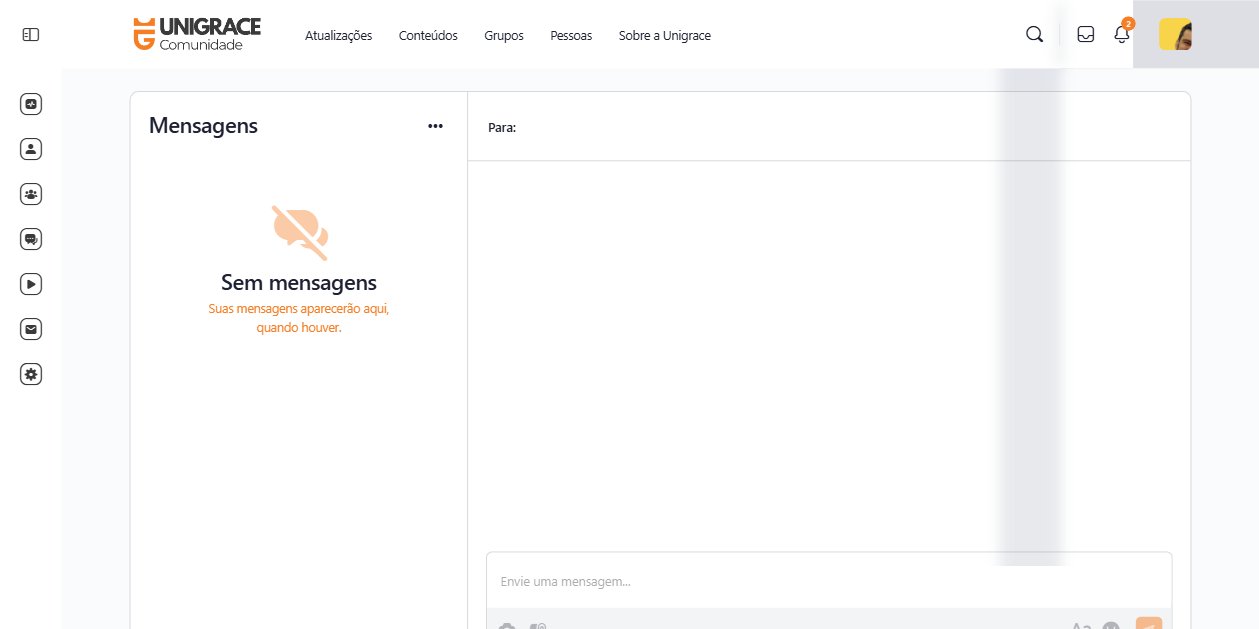Open the video play sidebar icon
The image size is (1259, 629).
(x=31, y=284)
